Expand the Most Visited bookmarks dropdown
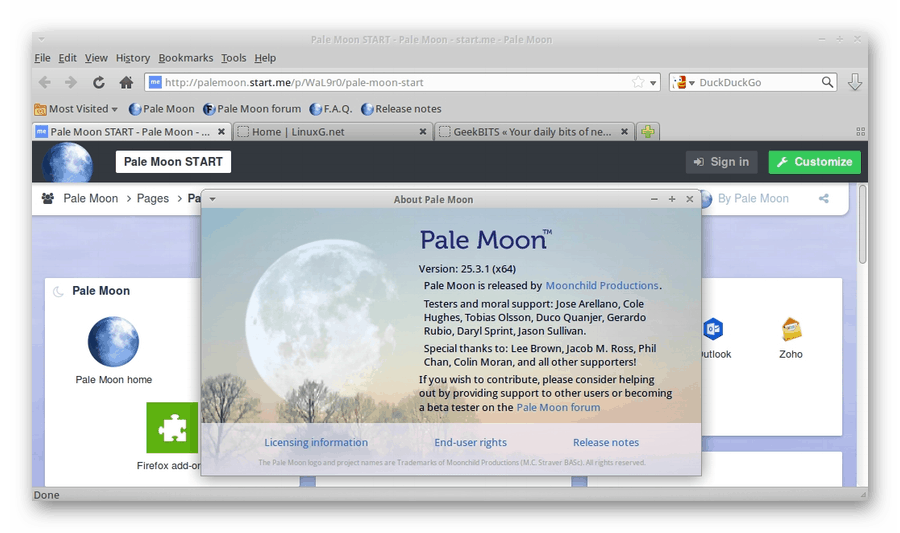The width and height of the screenshot is (900, 533). tap(76, 109)
